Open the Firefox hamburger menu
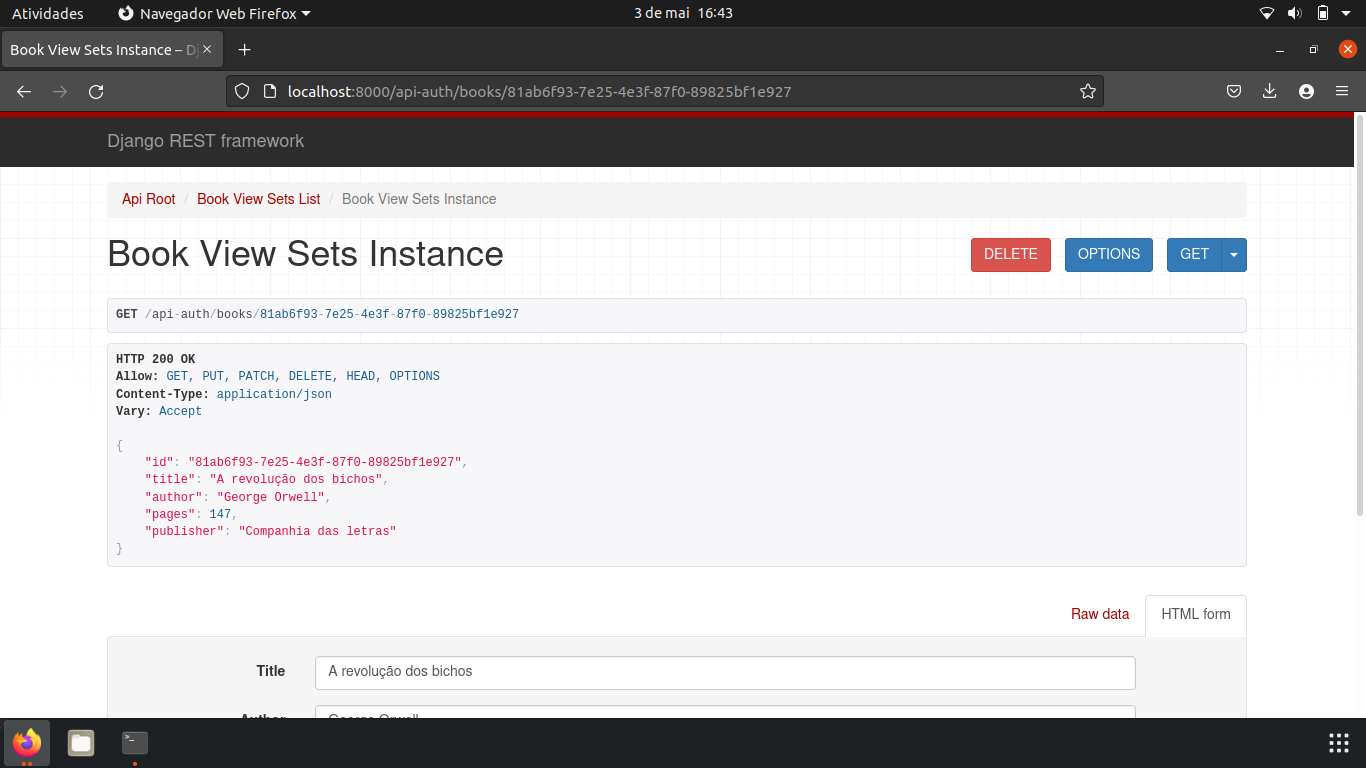Viewport: 1366px width, 768px height. pyautogui.click(x=1342, y=91)
